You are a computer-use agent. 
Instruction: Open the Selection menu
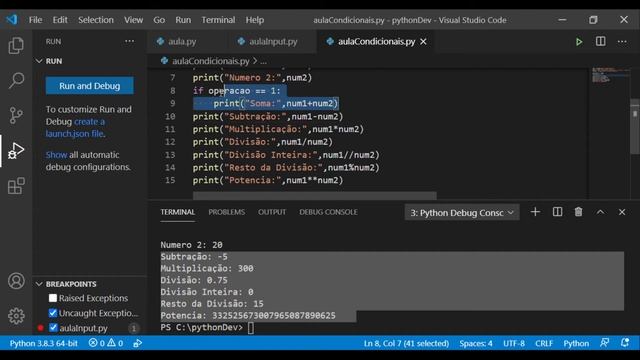click(x=96, y=20)
